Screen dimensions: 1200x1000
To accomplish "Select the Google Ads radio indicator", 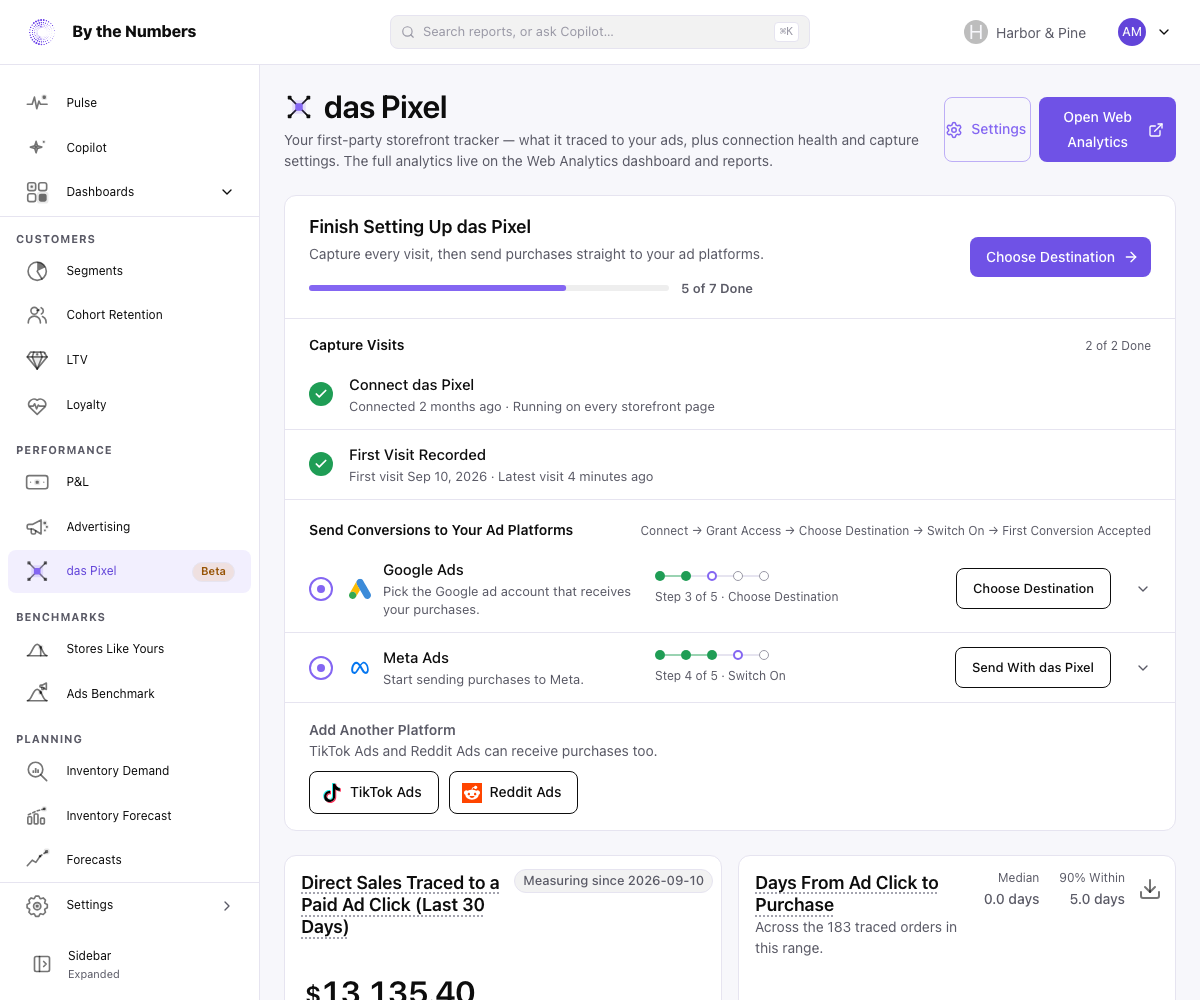I will (321, 589).
